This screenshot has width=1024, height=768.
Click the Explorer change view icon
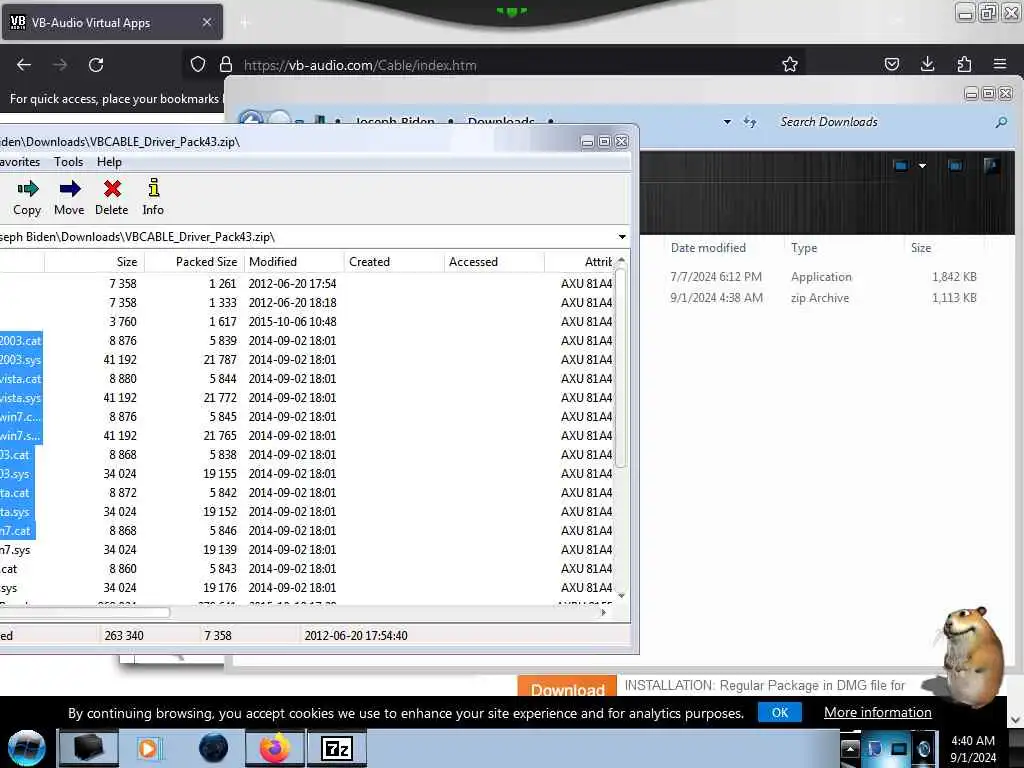point(901,166)
